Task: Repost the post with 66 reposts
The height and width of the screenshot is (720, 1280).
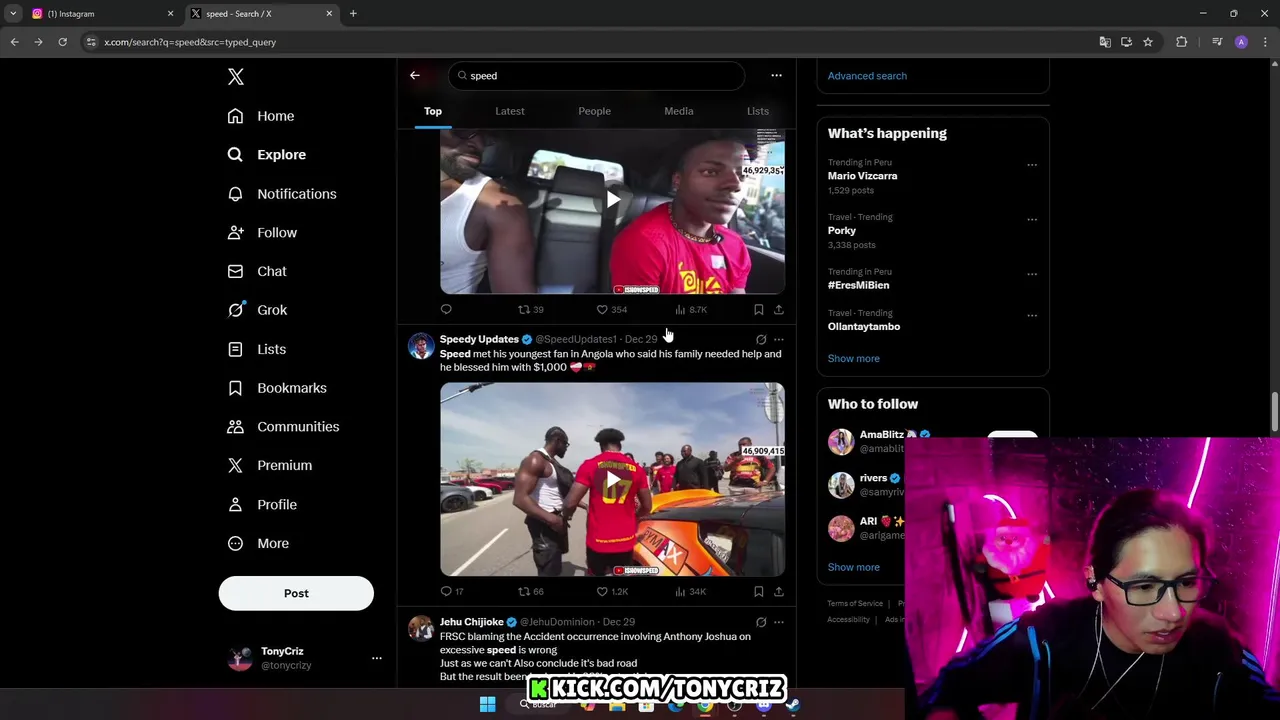Action: (x=531, y=592)
